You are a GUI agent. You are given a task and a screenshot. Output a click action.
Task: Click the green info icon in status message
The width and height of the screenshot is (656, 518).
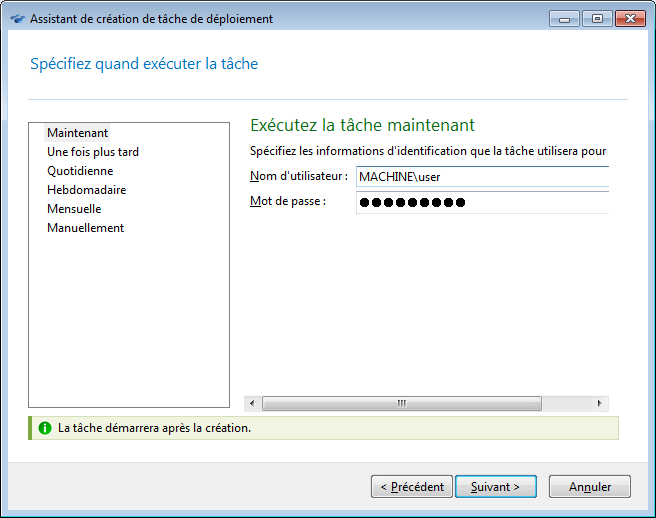(44, 428)
